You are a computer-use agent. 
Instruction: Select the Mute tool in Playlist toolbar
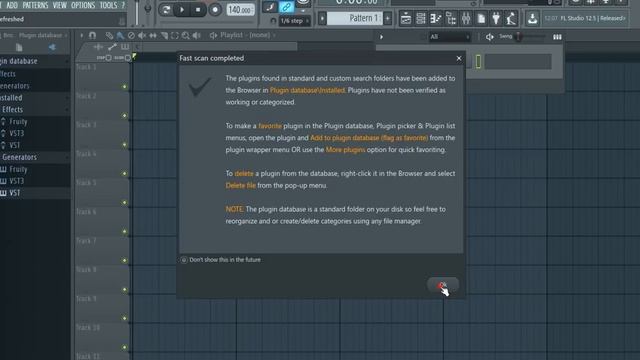coord(142,36)
